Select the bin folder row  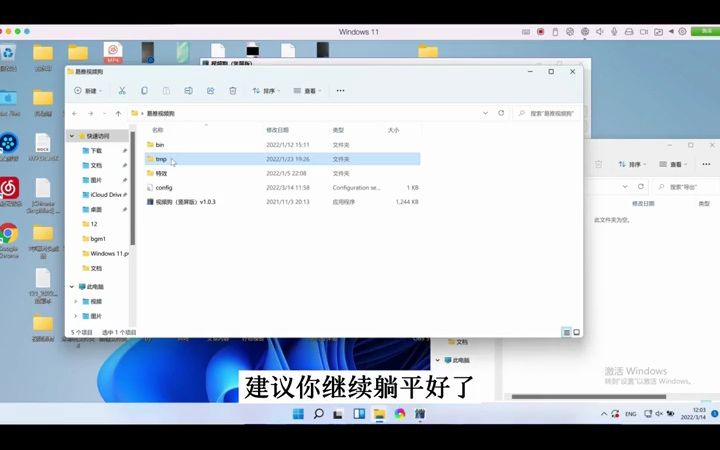click(x=282, y=145)
